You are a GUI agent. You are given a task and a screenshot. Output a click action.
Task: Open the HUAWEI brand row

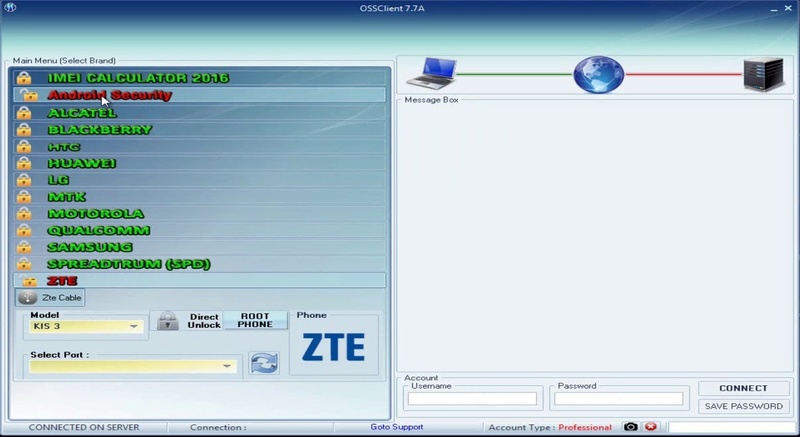pyautogui.click(x=199, y=163)
